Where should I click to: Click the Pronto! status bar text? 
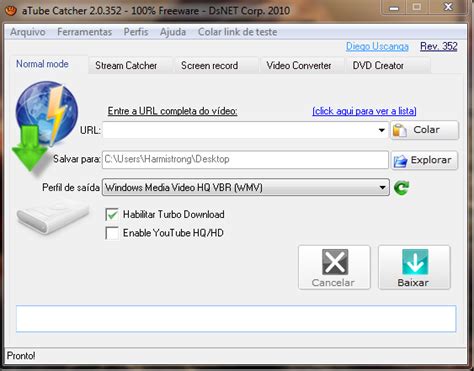tap(21, 356)
